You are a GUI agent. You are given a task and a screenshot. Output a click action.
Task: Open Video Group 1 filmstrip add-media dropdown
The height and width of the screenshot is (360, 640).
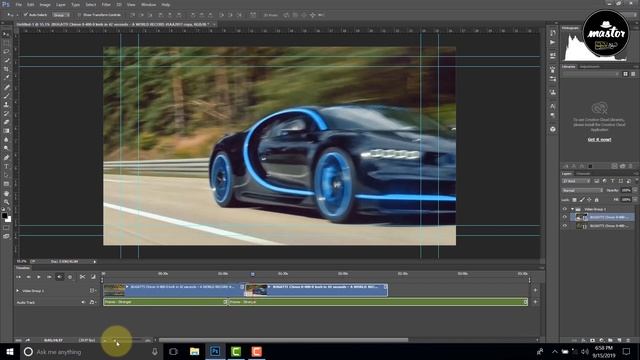[x=93, y=291]
